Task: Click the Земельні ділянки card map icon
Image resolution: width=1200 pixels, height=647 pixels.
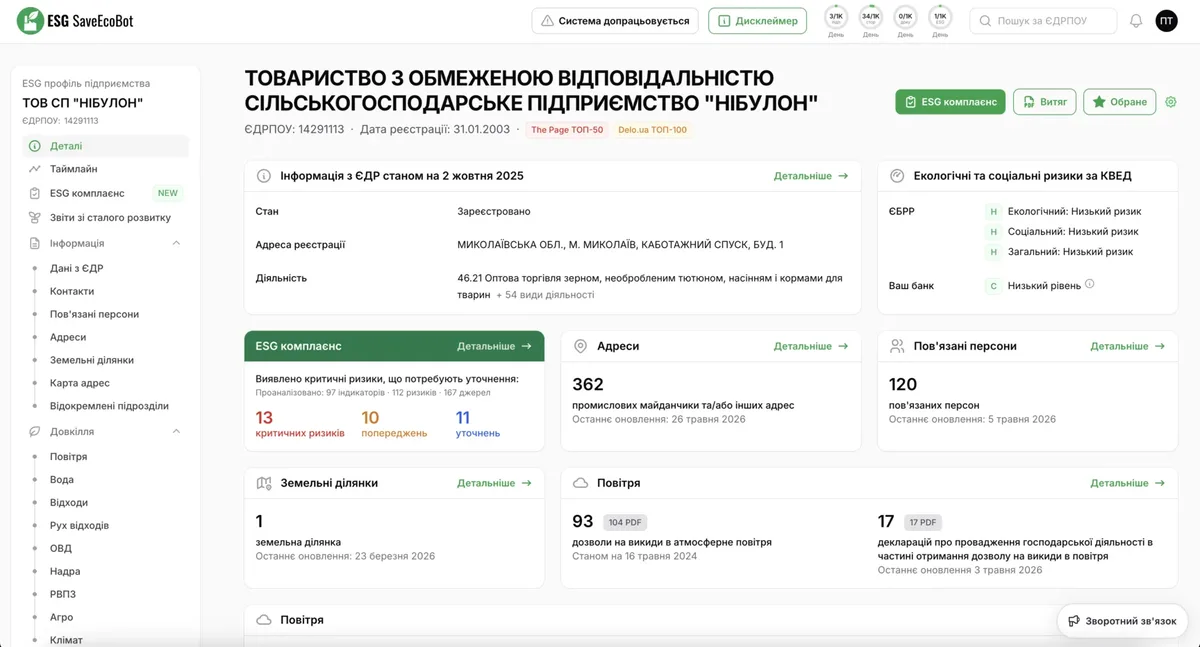Action: click(x=264, y=483)
